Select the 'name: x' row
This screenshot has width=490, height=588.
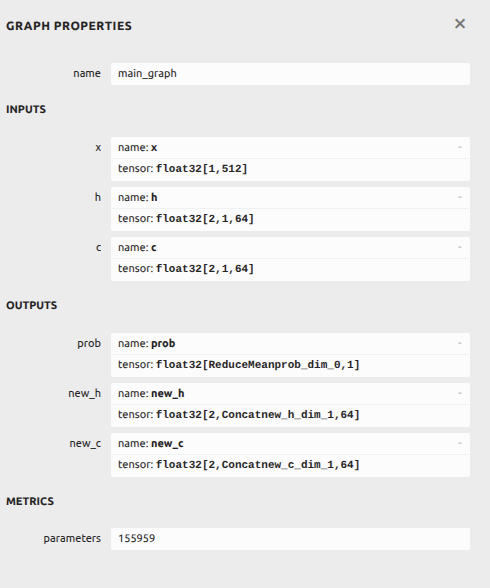[x=290, y=148]
